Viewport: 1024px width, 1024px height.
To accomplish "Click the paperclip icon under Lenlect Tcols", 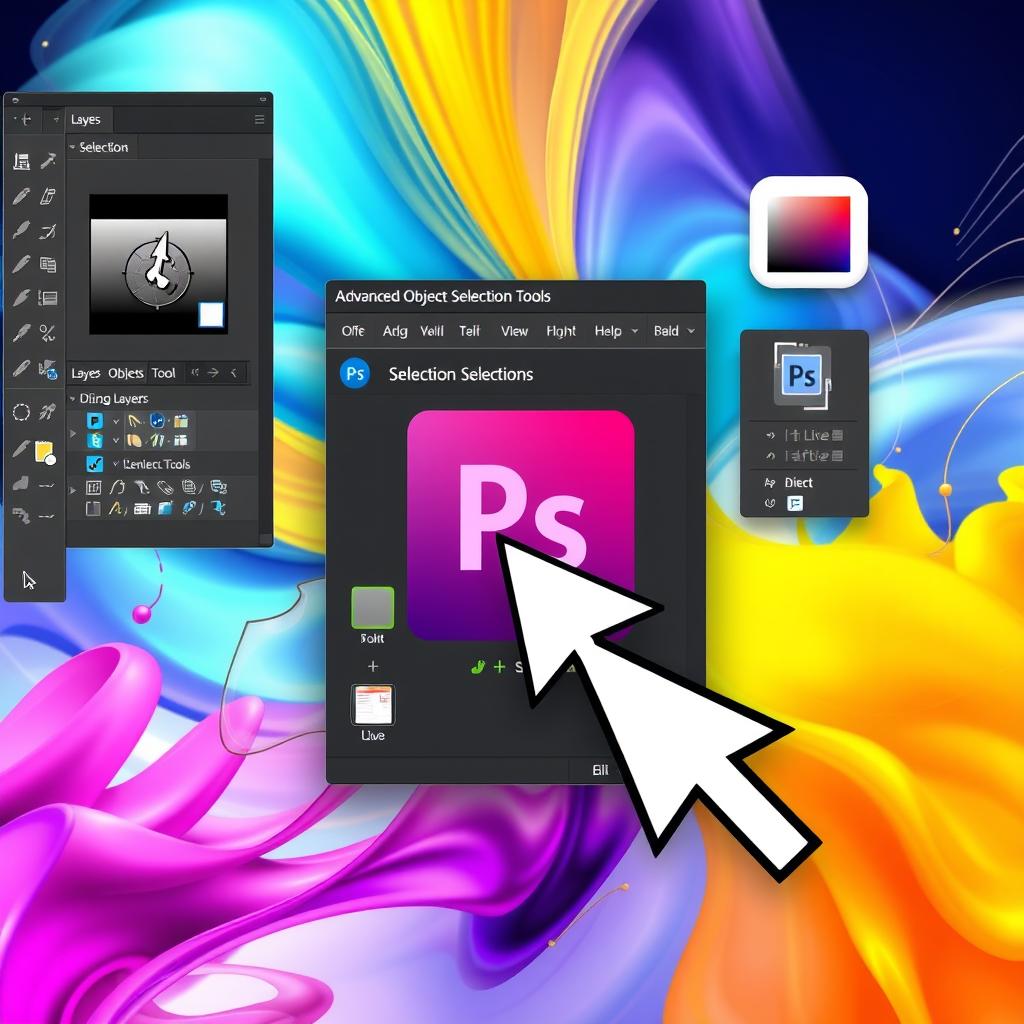I will [x=165, y=487].
